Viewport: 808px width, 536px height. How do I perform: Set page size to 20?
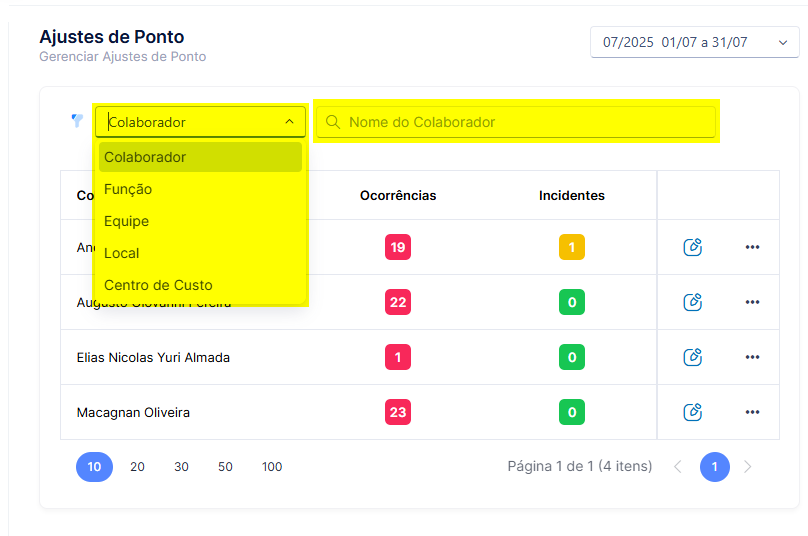coord(137,467)
